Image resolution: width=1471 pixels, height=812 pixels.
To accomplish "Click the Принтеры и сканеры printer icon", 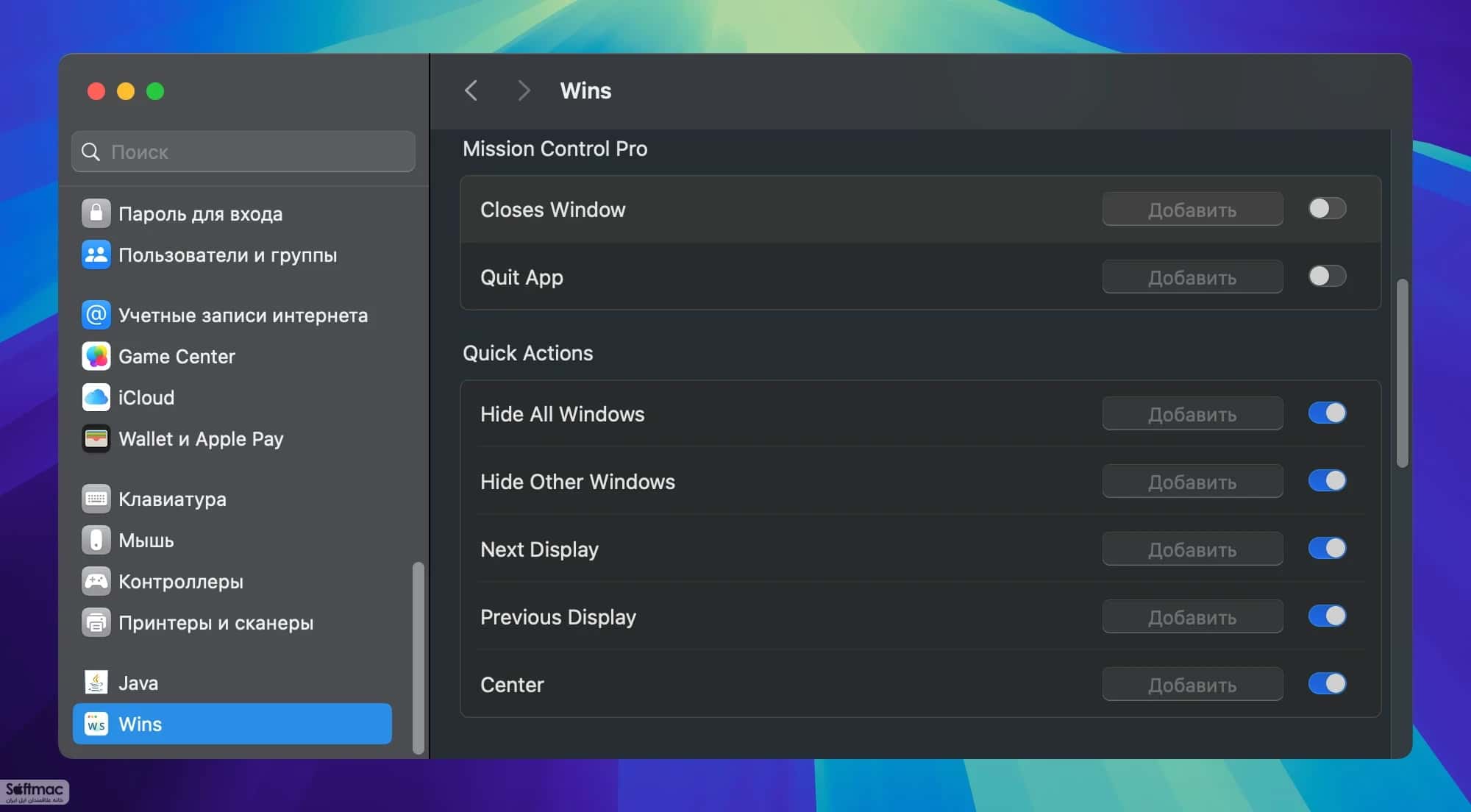I will pyautogui.click(x=96, y=622).
